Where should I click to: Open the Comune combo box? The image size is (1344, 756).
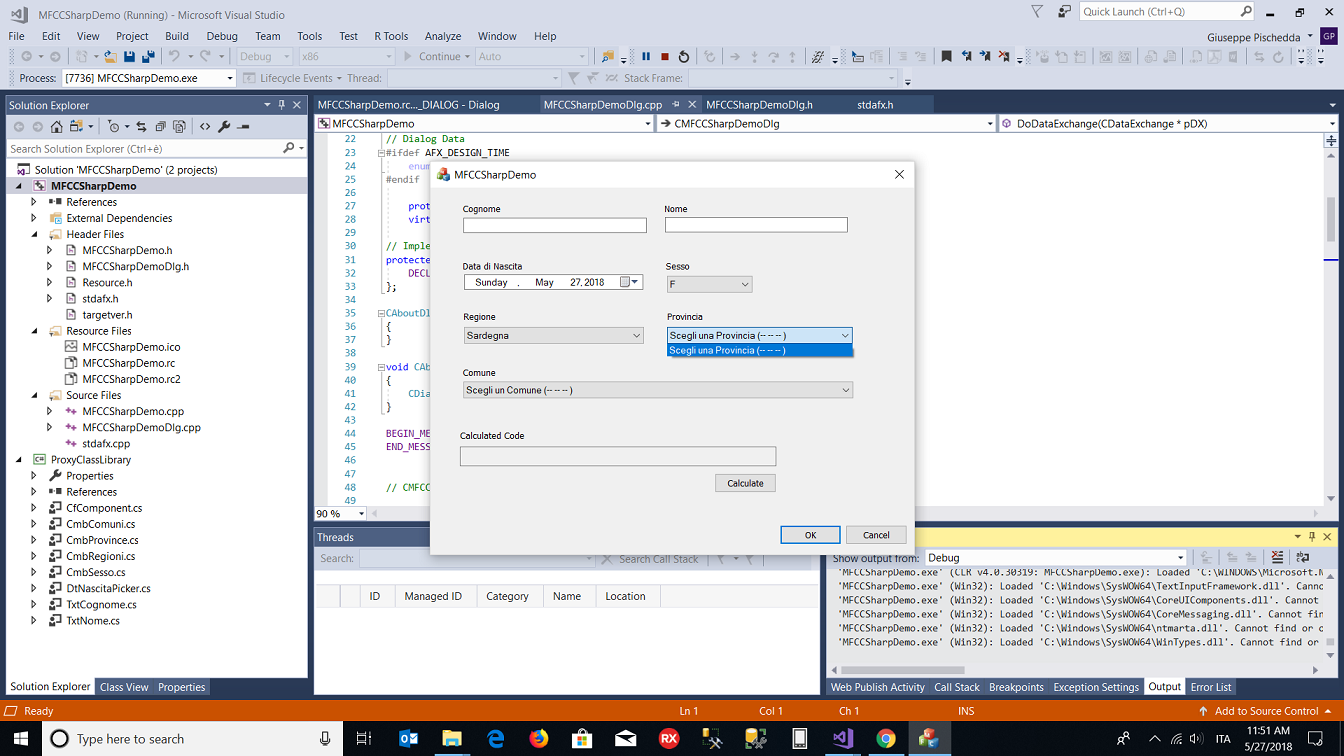click(658, 390)
